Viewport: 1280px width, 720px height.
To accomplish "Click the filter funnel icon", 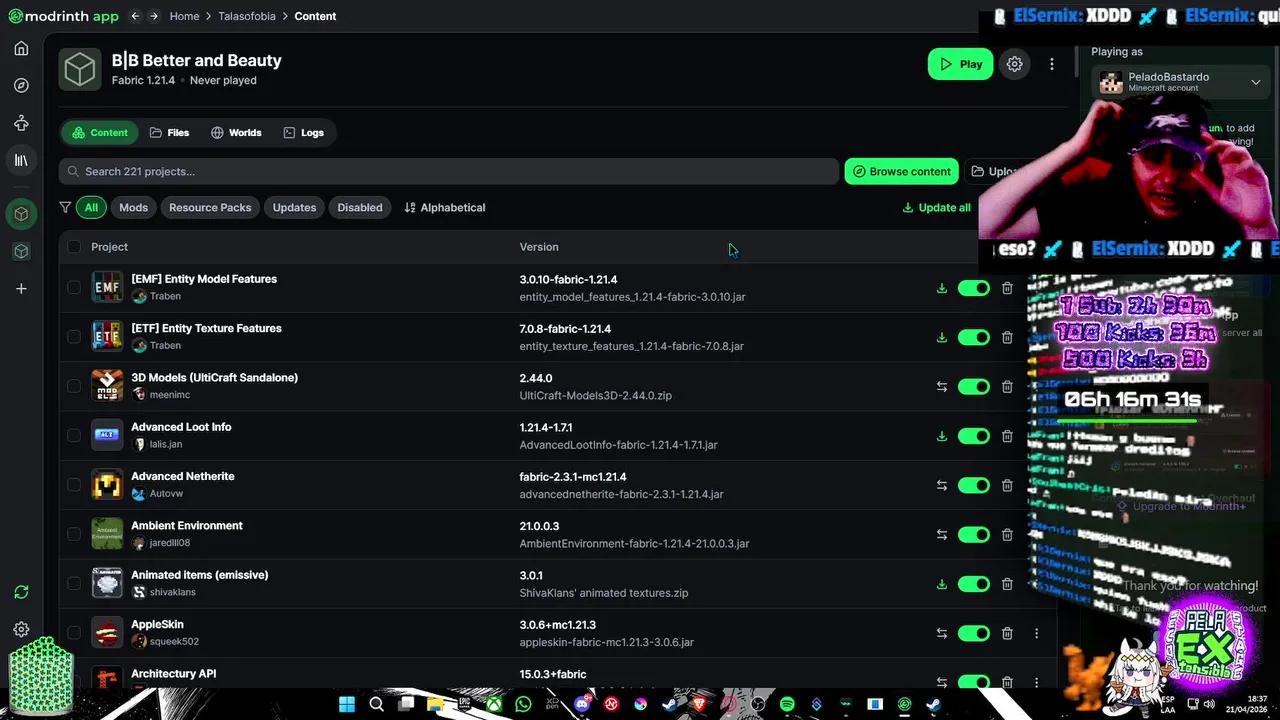I will tap(65, 208).
